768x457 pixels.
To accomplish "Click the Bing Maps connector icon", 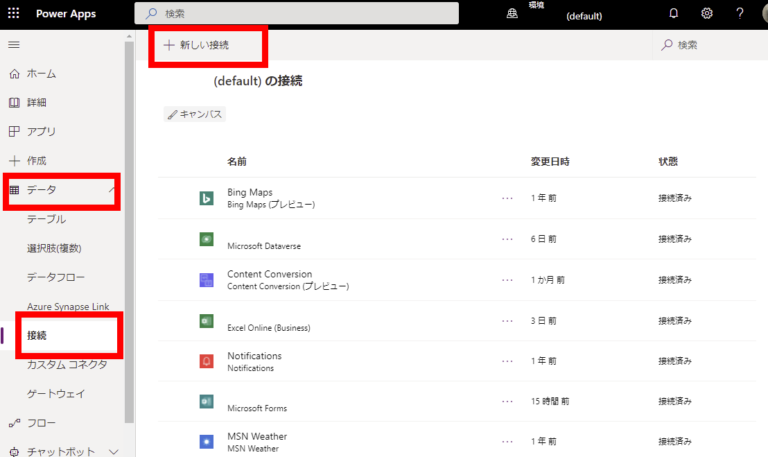I will 206,198.
